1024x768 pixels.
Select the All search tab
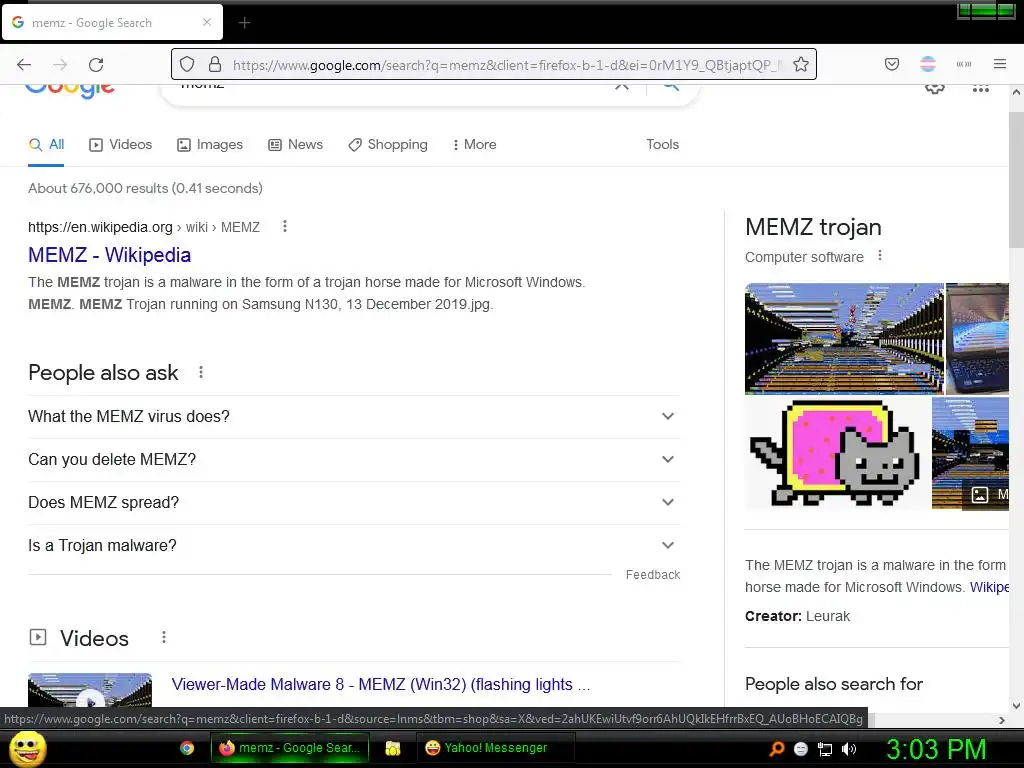click(x=46, y=145)
